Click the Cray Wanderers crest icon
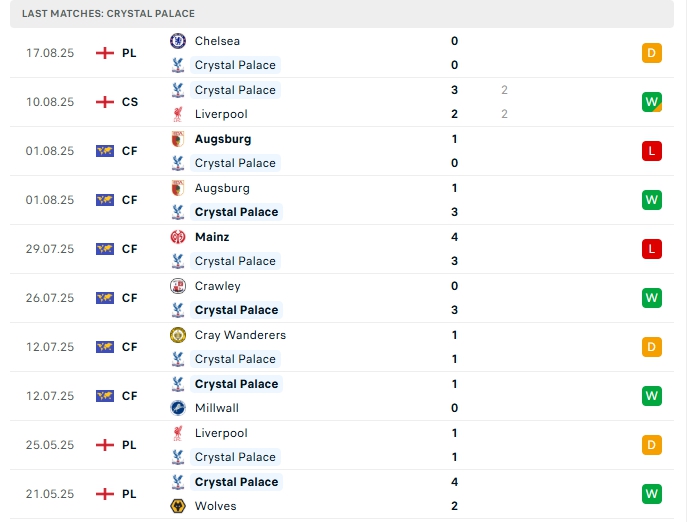The width and height of the screenshot is (687, 522). click(x=178, y=335)
